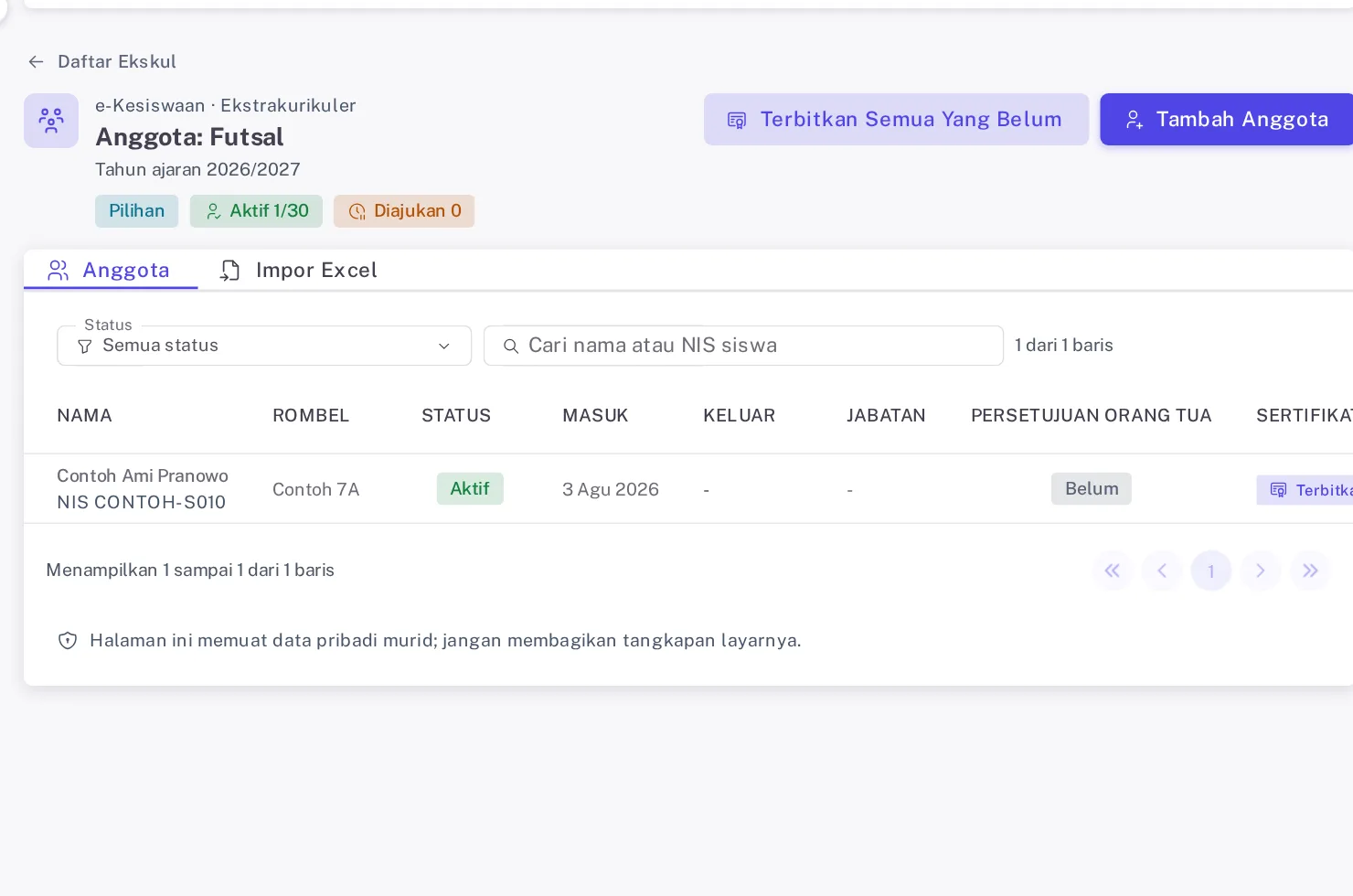1353x896 pixels.
Task: Click the NIS CONTOH-S010 text
Action: click(141, 502)
